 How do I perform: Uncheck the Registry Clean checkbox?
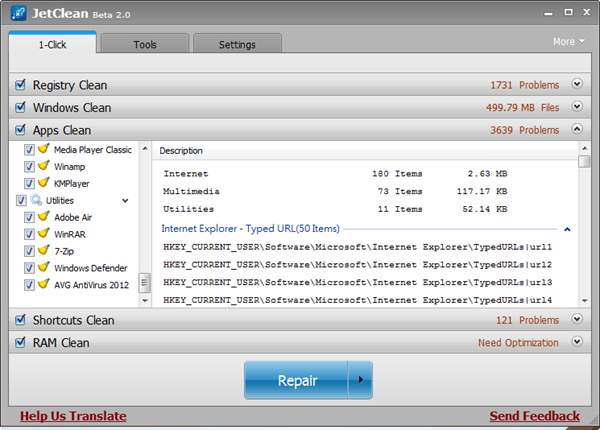[x=20, y=85]
